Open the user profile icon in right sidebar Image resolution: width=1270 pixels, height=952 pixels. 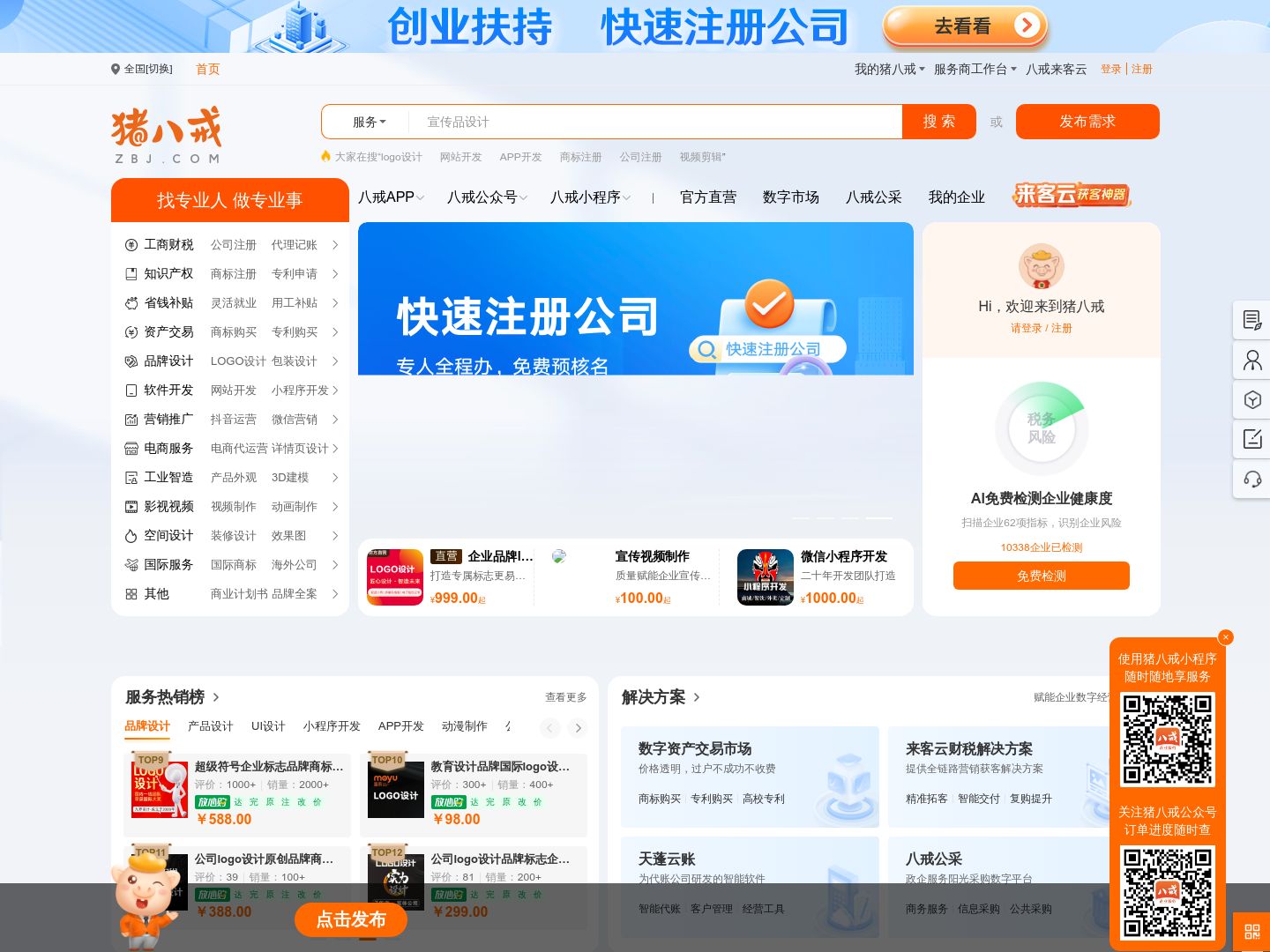point(1252,360)
